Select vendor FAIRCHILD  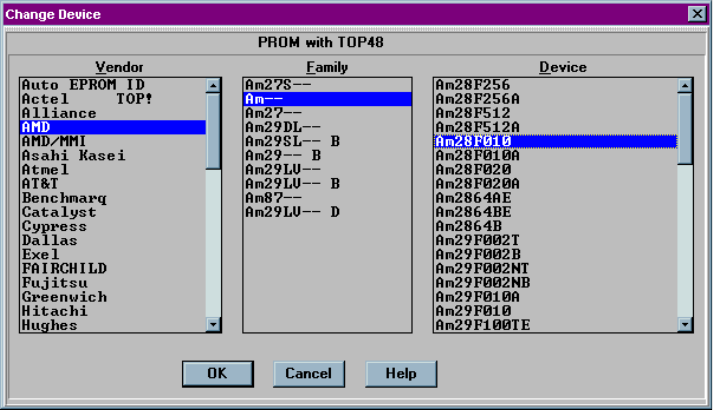[x=113, y=269]
